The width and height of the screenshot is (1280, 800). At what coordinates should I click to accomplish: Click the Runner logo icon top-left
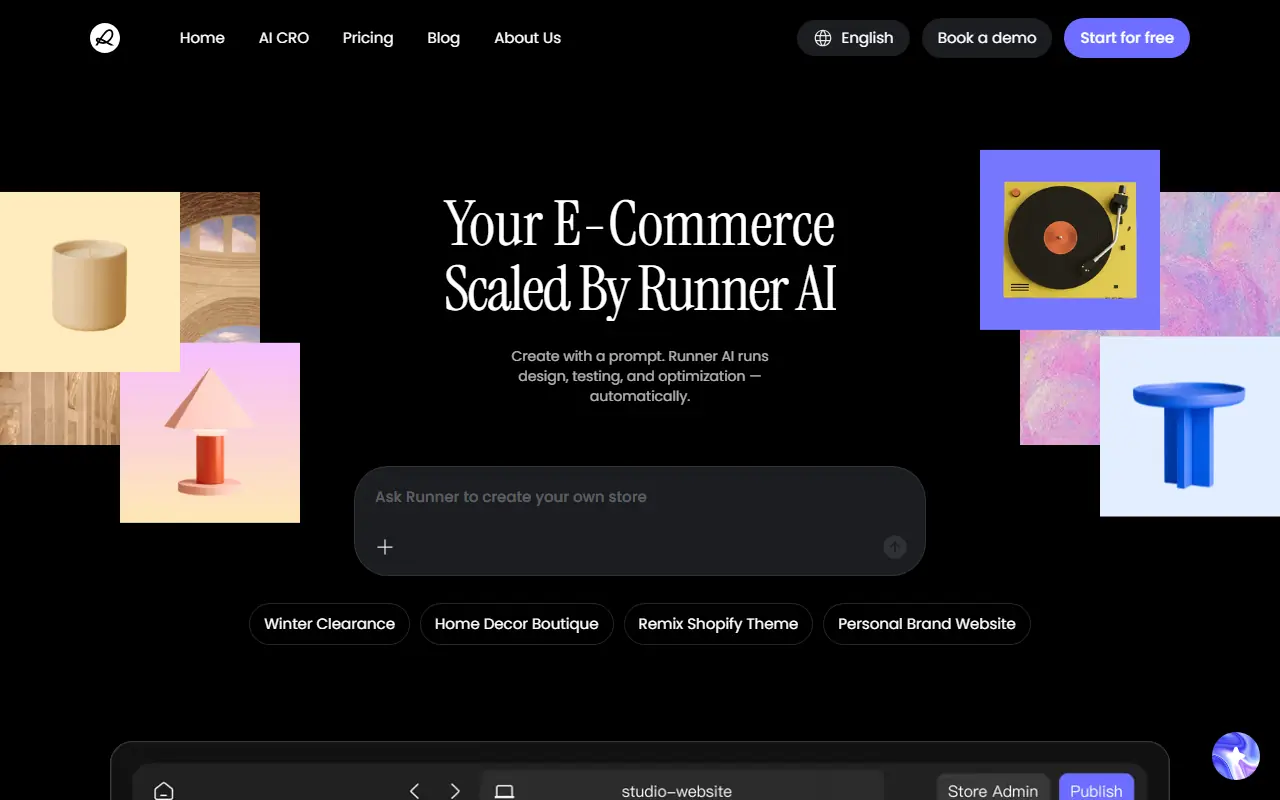pyautogui.click(x=104, y=37)
